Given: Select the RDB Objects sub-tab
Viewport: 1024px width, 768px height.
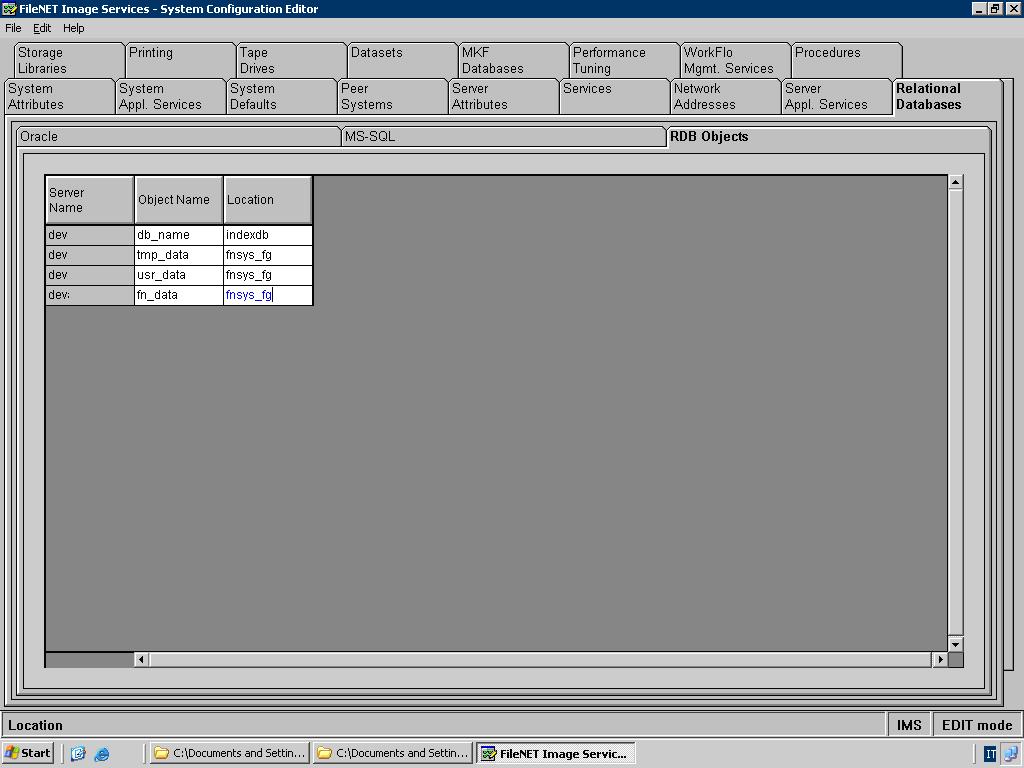Looking at the screenshot, I should click(x=828, y=136).
